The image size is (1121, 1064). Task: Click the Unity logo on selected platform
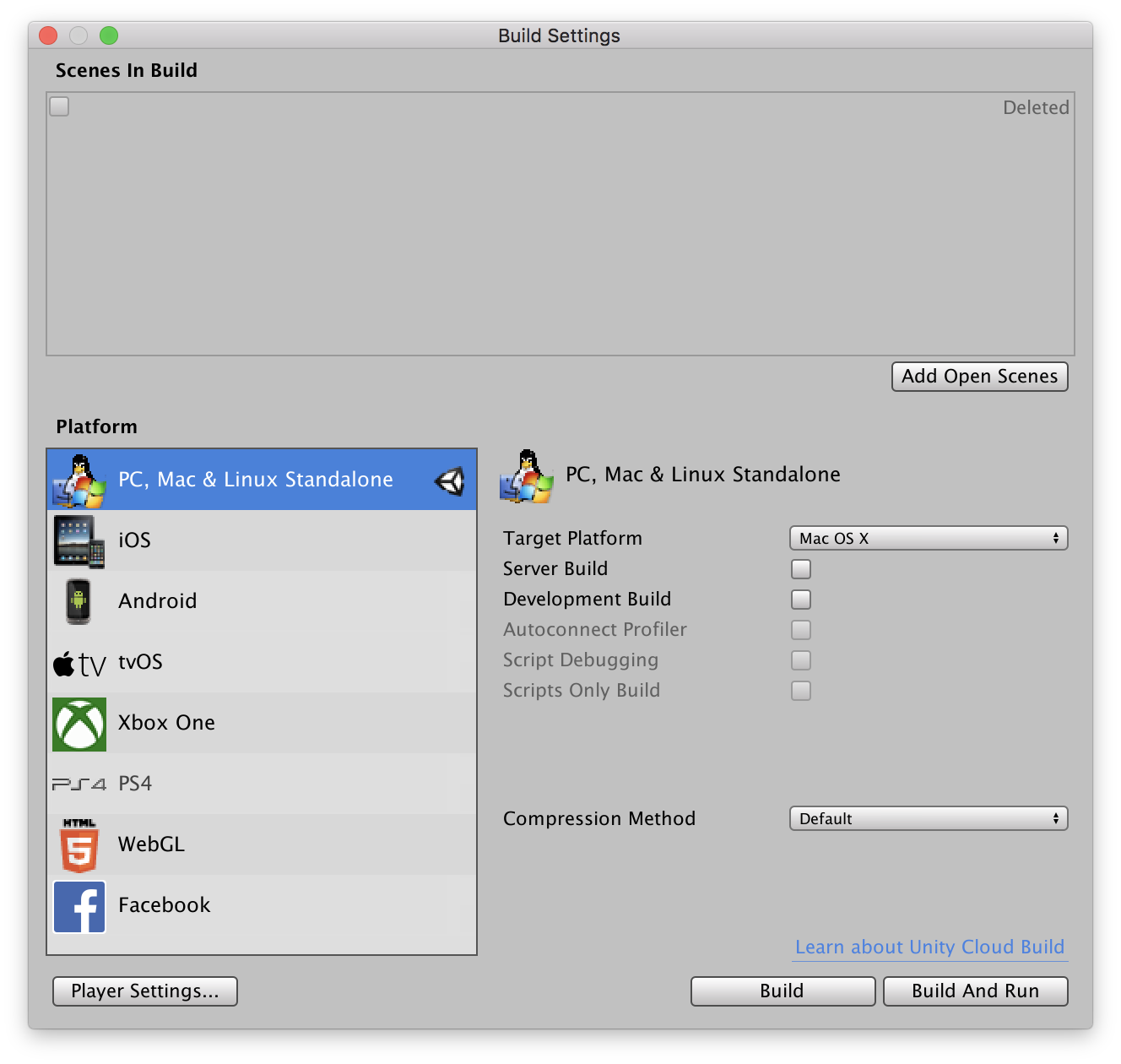pos(450,481)
